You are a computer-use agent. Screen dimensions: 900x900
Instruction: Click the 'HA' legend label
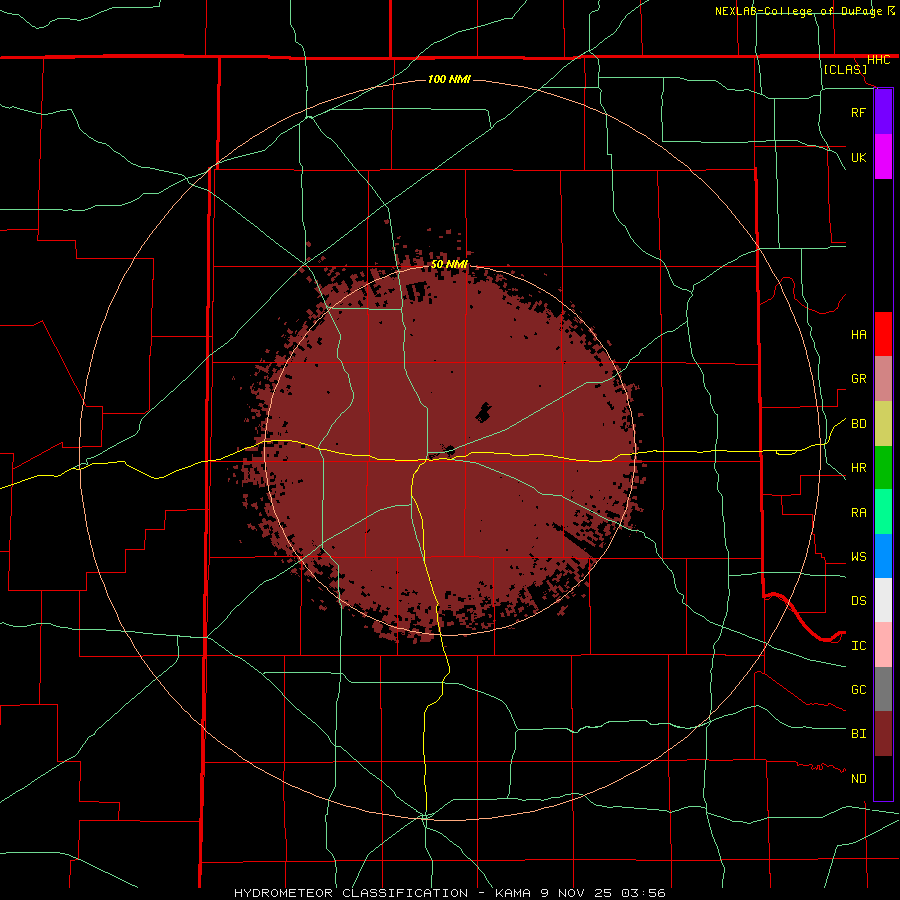click(x=858, y=335)
